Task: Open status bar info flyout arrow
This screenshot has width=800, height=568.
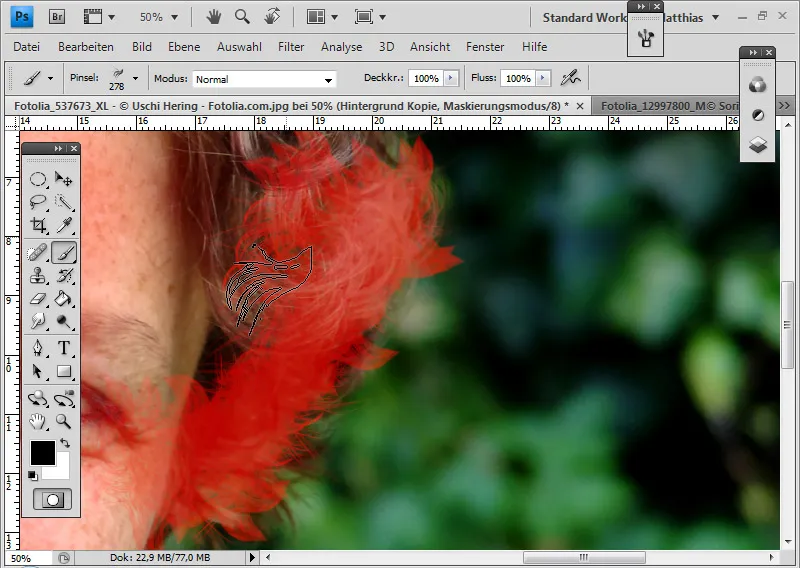Action: click(x=252, y=557)
